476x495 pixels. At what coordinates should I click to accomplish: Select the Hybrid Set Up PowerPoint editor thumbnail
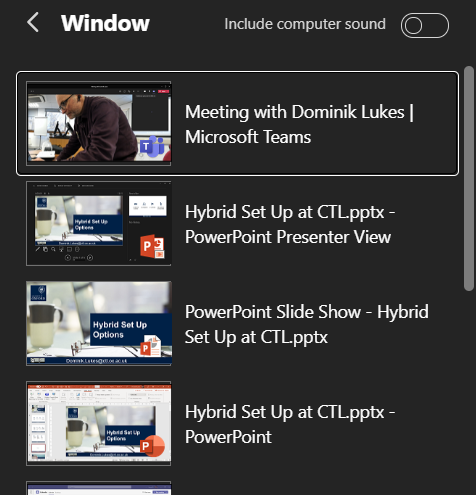99,423
